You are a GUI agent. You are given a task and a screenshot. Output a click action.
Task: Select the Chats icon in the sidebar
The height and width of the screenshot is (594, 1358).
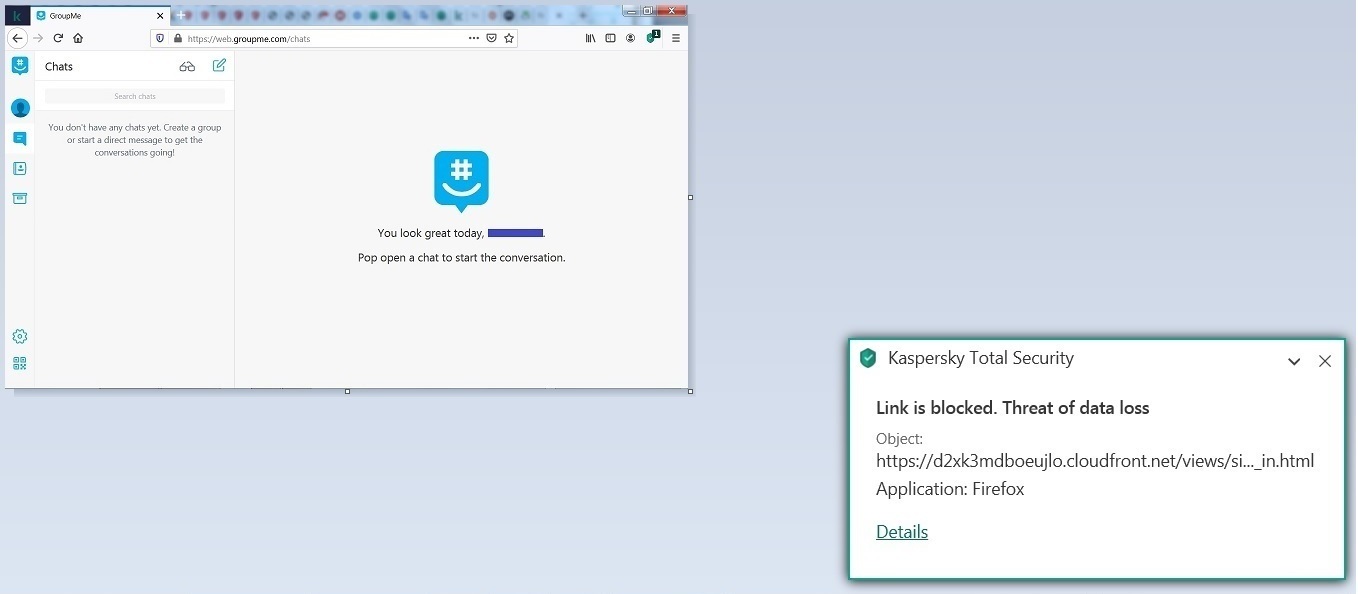[20, 139]
